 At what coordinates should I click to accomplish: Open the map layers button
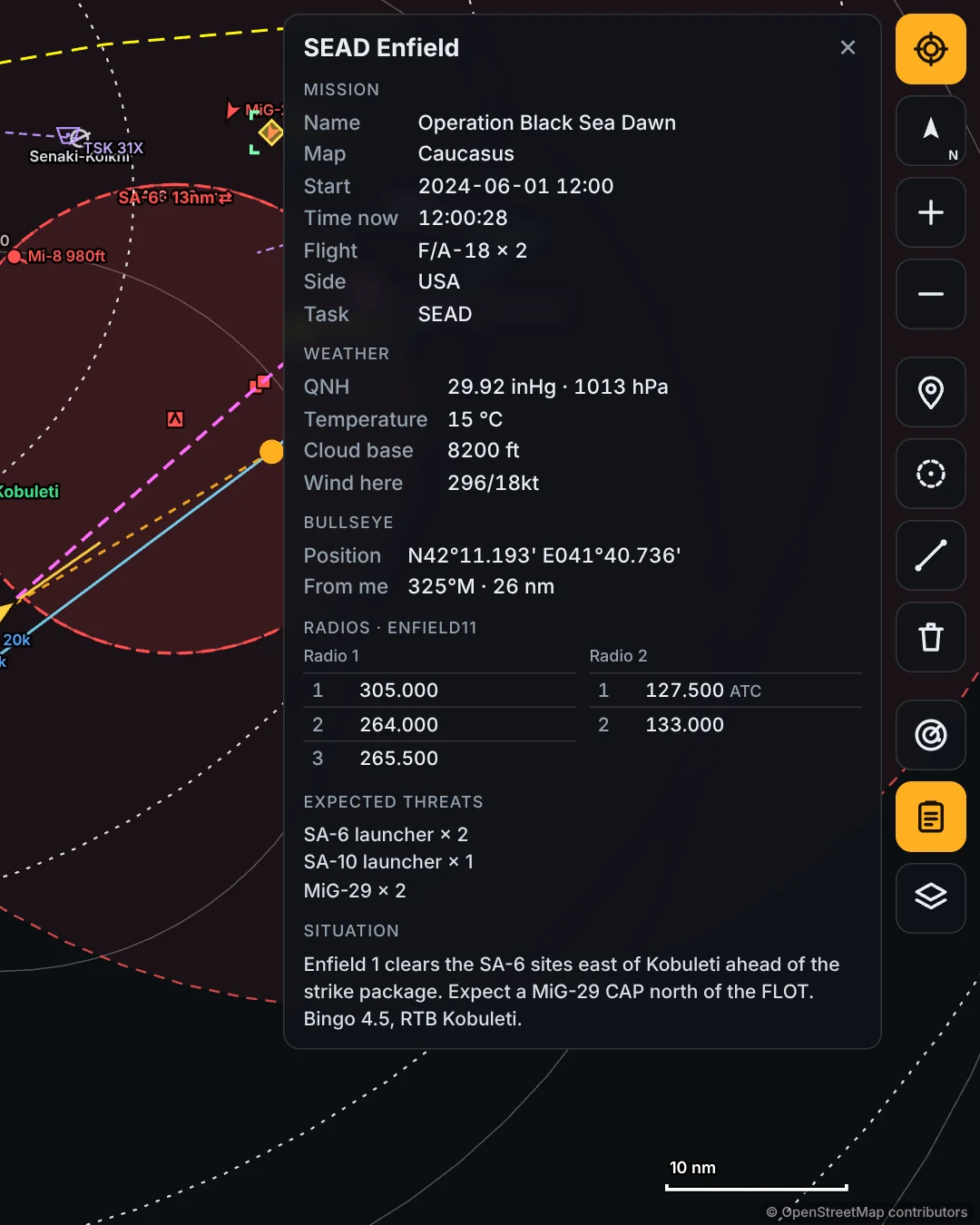click(931, 898)
